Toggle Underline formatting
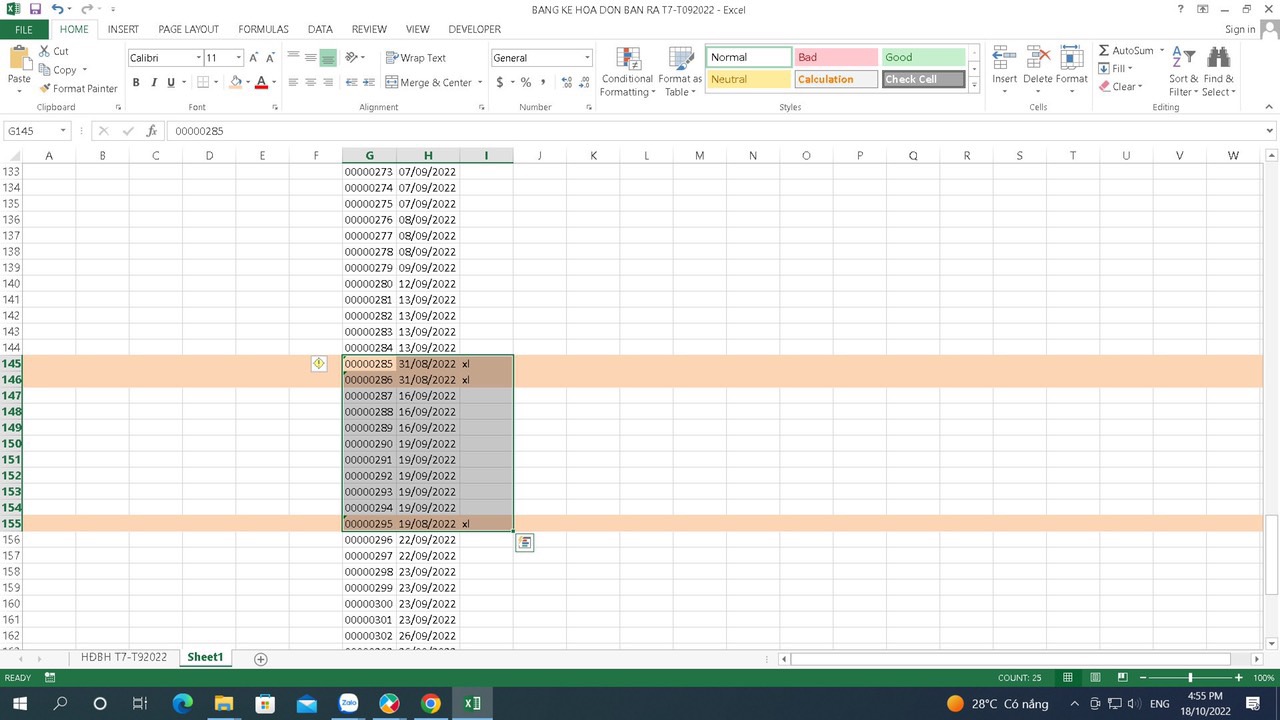Image resolution: width=1280 pixels, height=720 pixels. (171, 83)
